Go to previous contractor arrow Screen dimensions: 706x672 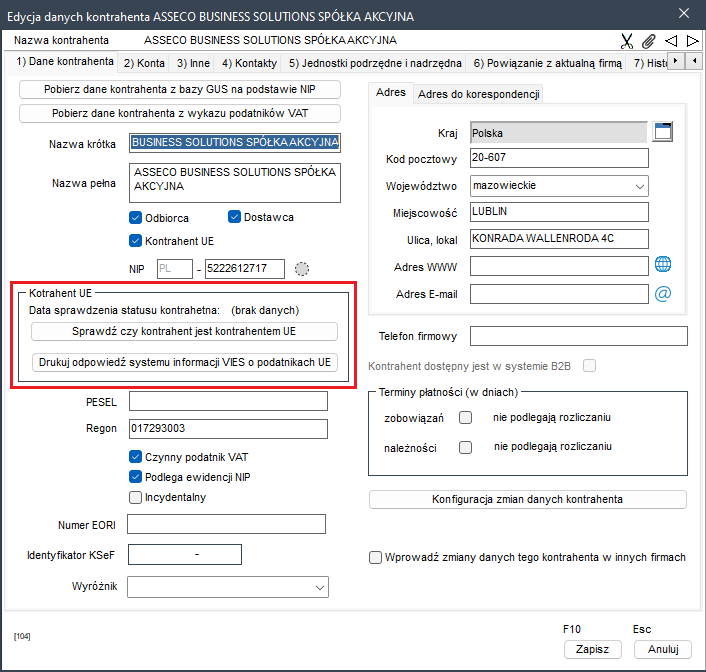671,41
